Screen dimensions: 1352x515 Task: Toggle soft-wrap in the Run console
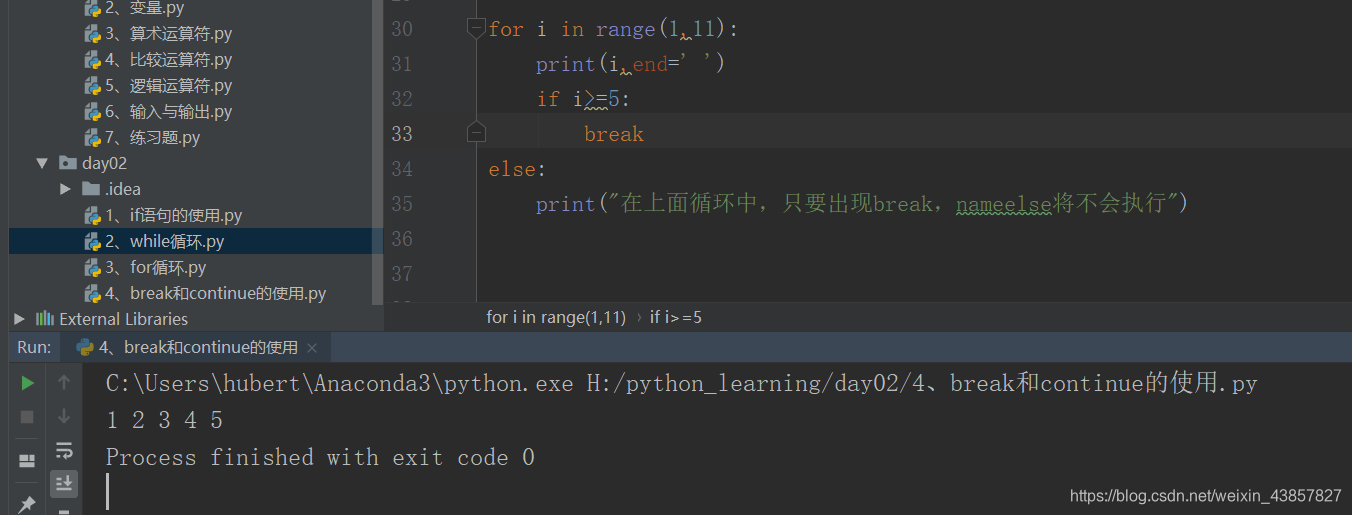coord(64,450)
